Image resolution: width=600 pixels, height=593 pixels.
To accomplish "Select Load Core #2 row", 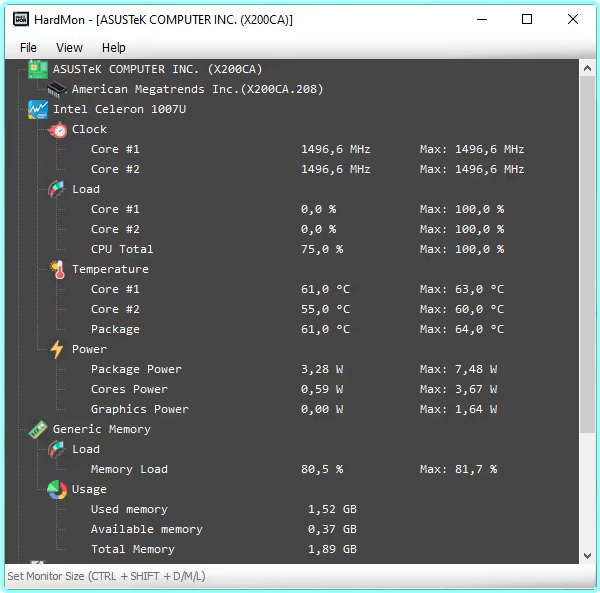I will coord(297,229).
